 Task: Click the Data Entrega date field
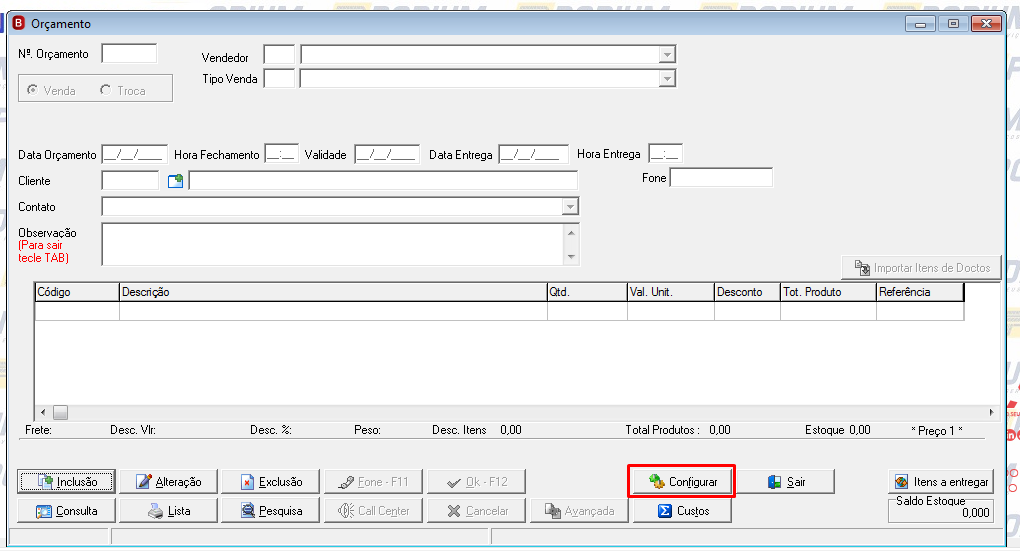(533, 154)
